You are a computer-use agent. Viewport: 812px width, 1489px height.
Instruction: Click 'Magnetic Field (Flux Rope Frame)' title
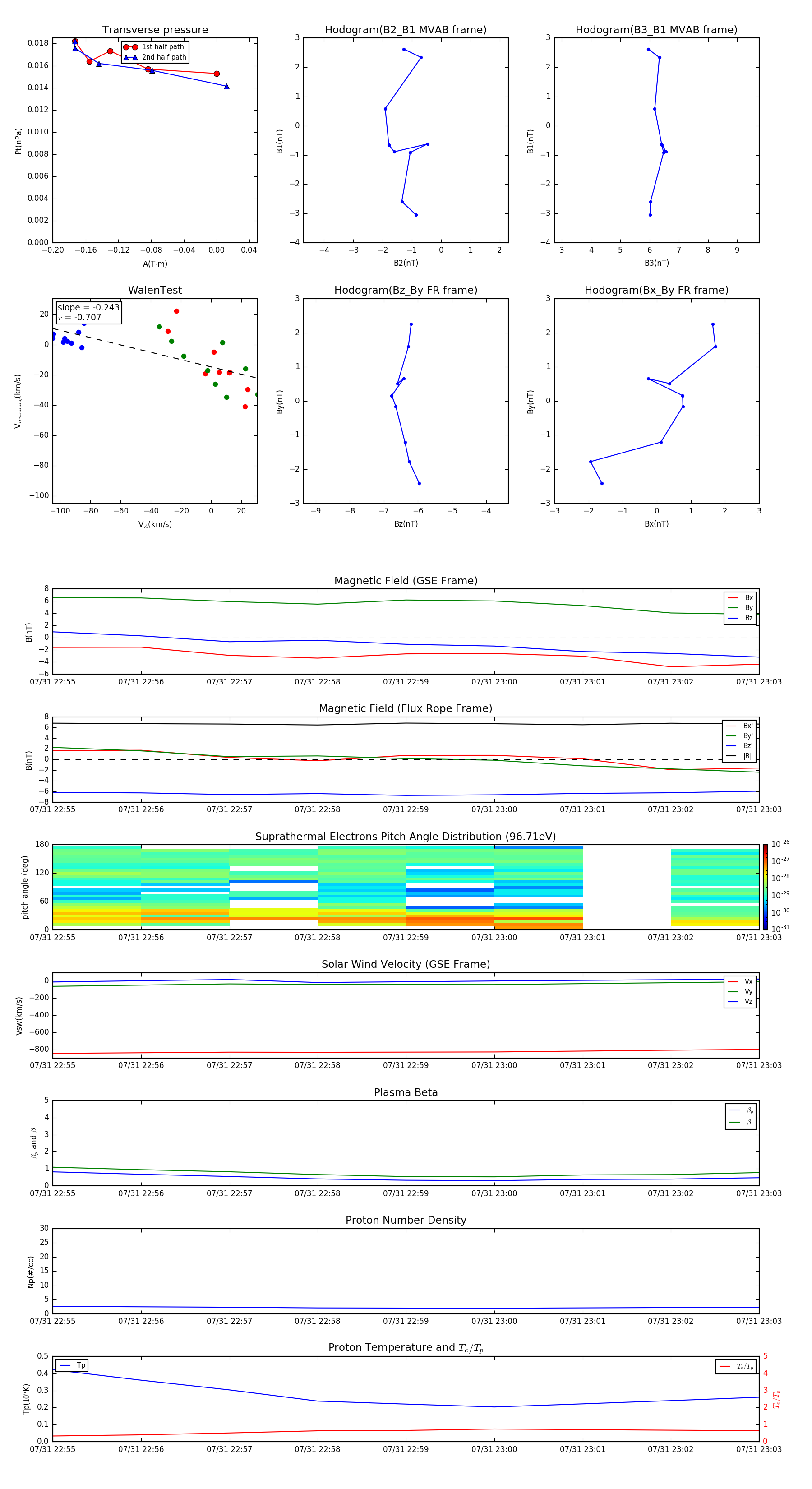coord(406,709)
